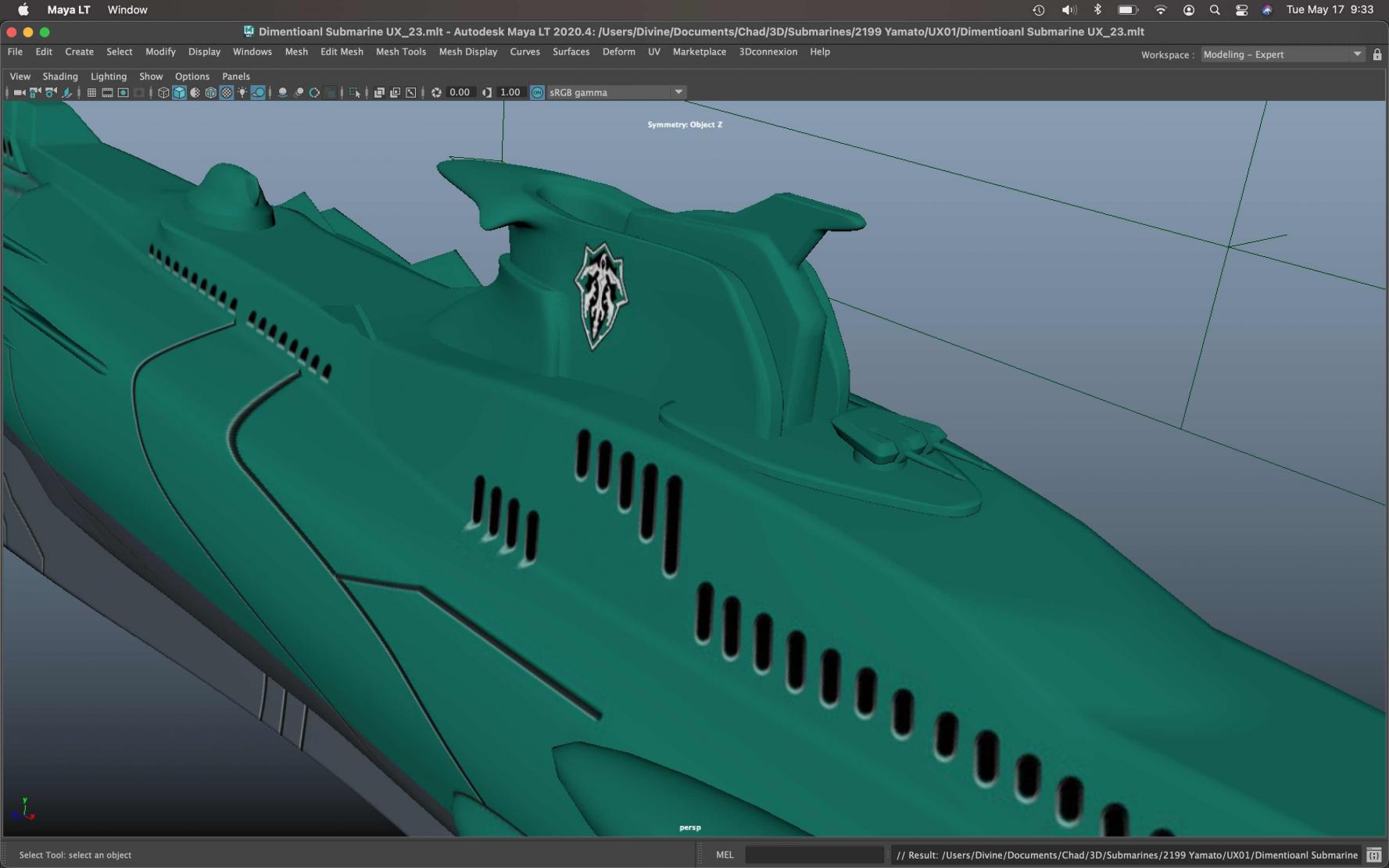Click the select camera icon in panel toolbar
Screen dimensions: 1389x868
[x=19, y=92]
